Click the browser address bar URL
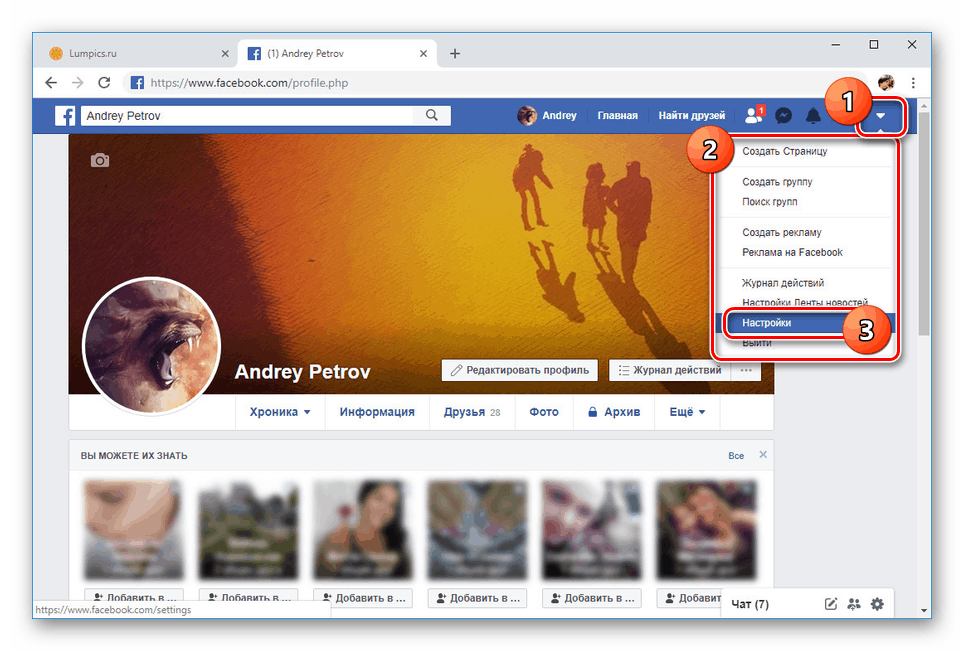 tap(249, 82)
